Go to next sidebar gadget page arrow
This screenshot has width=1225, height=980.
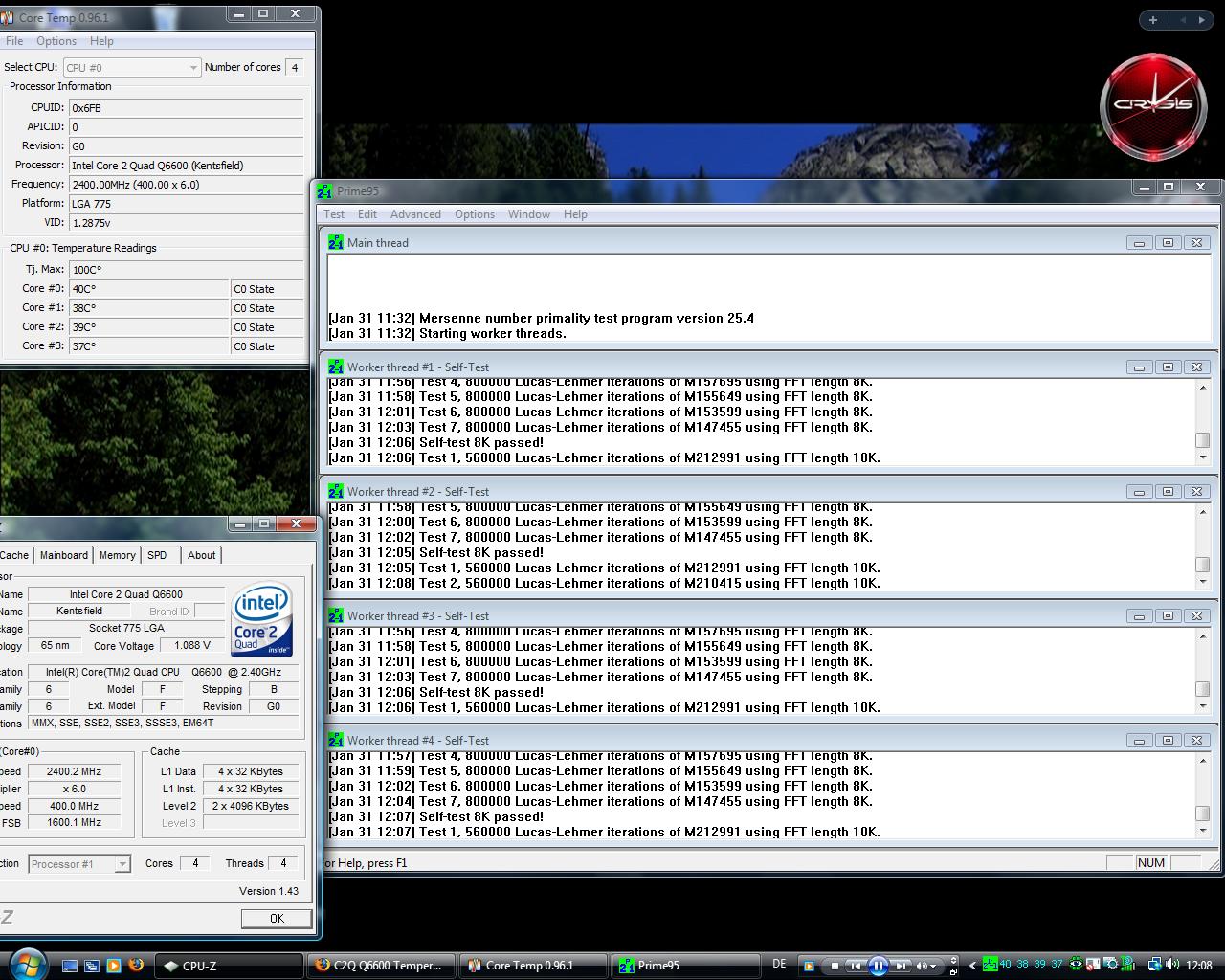[x=1202, y=19]
